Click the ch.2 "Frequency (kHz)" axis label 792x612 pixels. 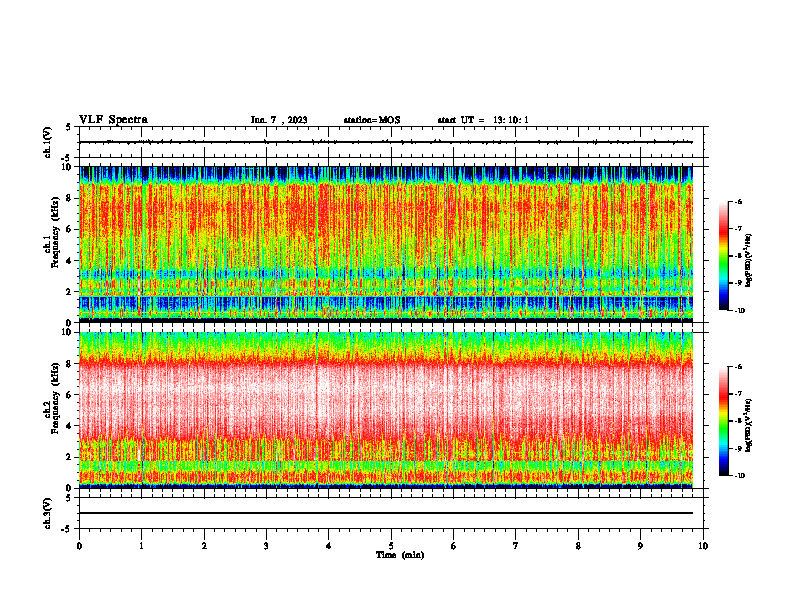(56, 398)
